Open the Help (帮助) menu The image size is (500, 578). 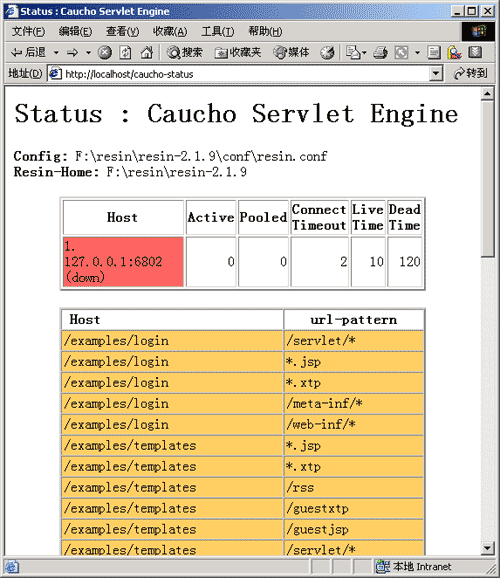tap(265, 32)
